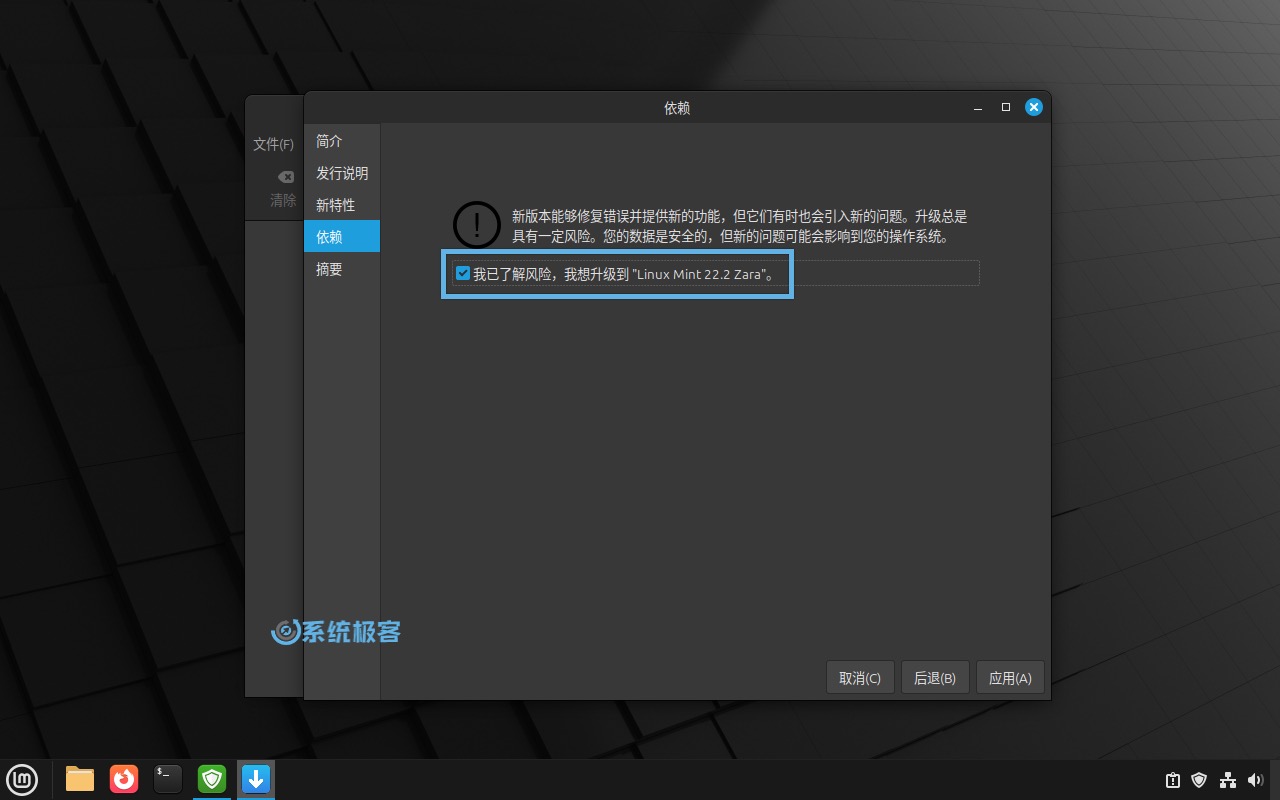Image resolution: width=1280 pixels, height=800 pixels.
Task: Click the warning text starting with 新版本能够修复错误
Action: point(740,227)
